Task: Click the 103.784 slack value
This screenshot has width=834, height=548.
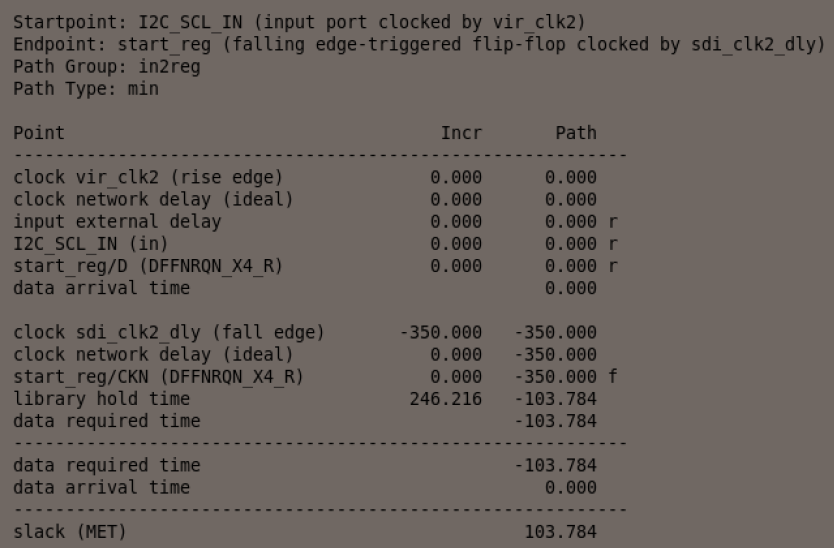Action: [560, 532]
